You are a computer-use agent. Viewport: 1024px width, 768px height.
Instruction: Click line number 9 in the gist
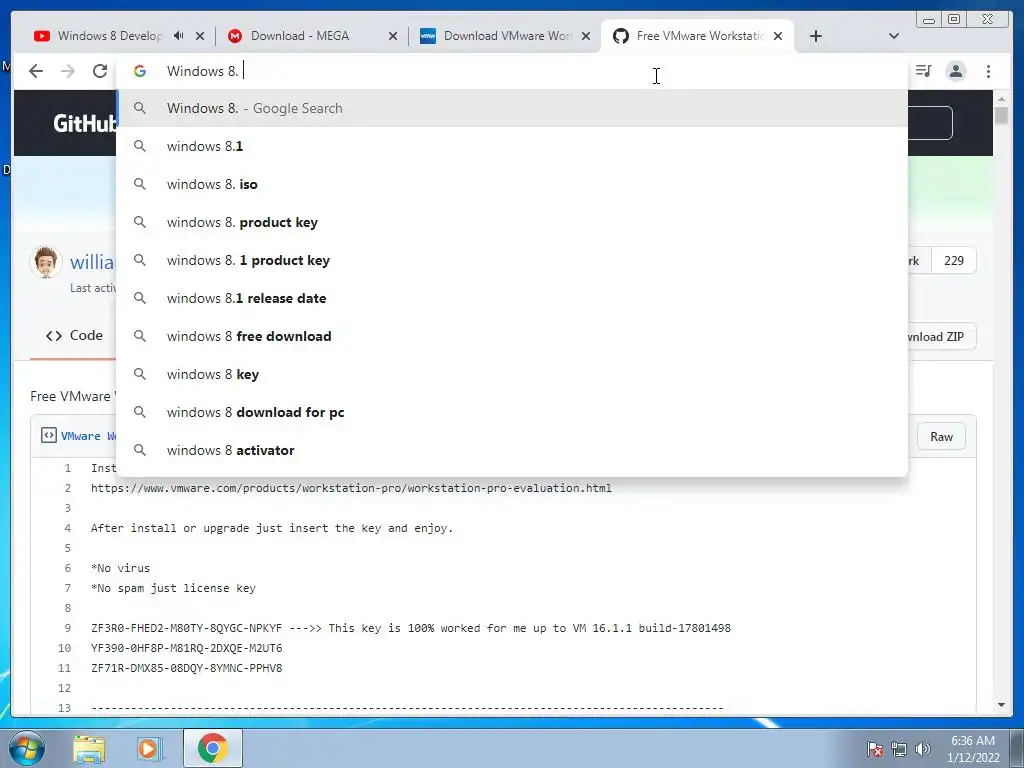tap(67, 628)
